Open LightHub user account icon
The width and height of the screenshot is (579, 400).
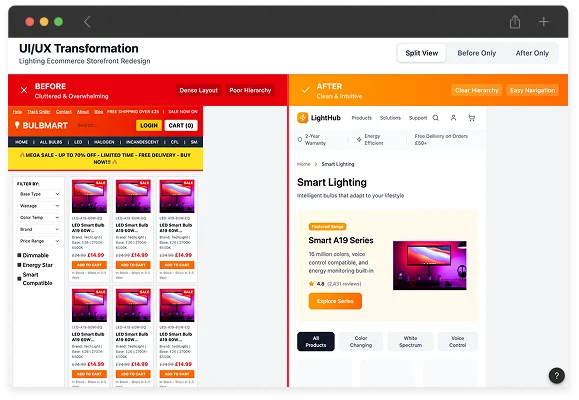pos(453,118)
